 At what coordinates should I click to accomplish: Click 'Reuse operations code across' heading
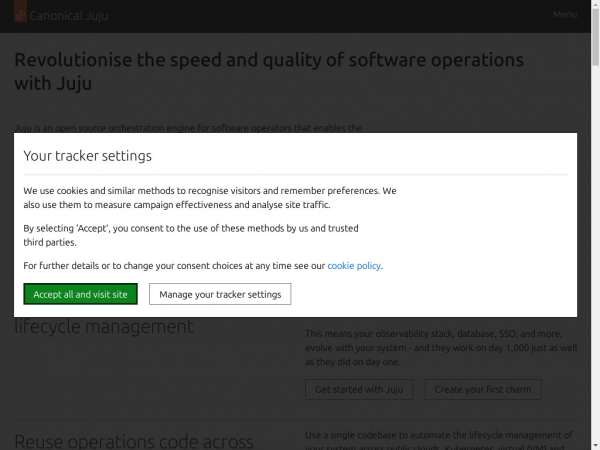tap(134, 442)
